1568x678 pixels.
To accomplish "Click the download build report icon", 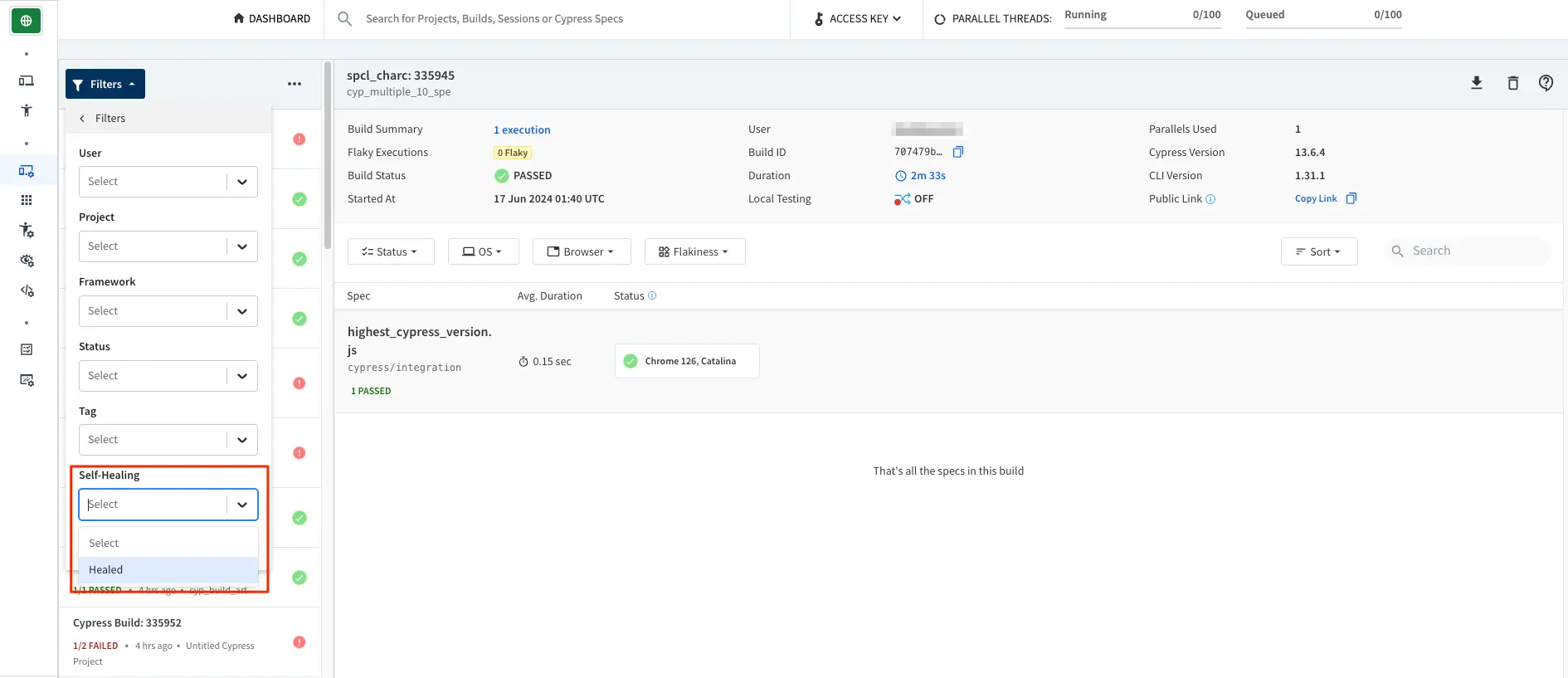I will point(1476,83).
